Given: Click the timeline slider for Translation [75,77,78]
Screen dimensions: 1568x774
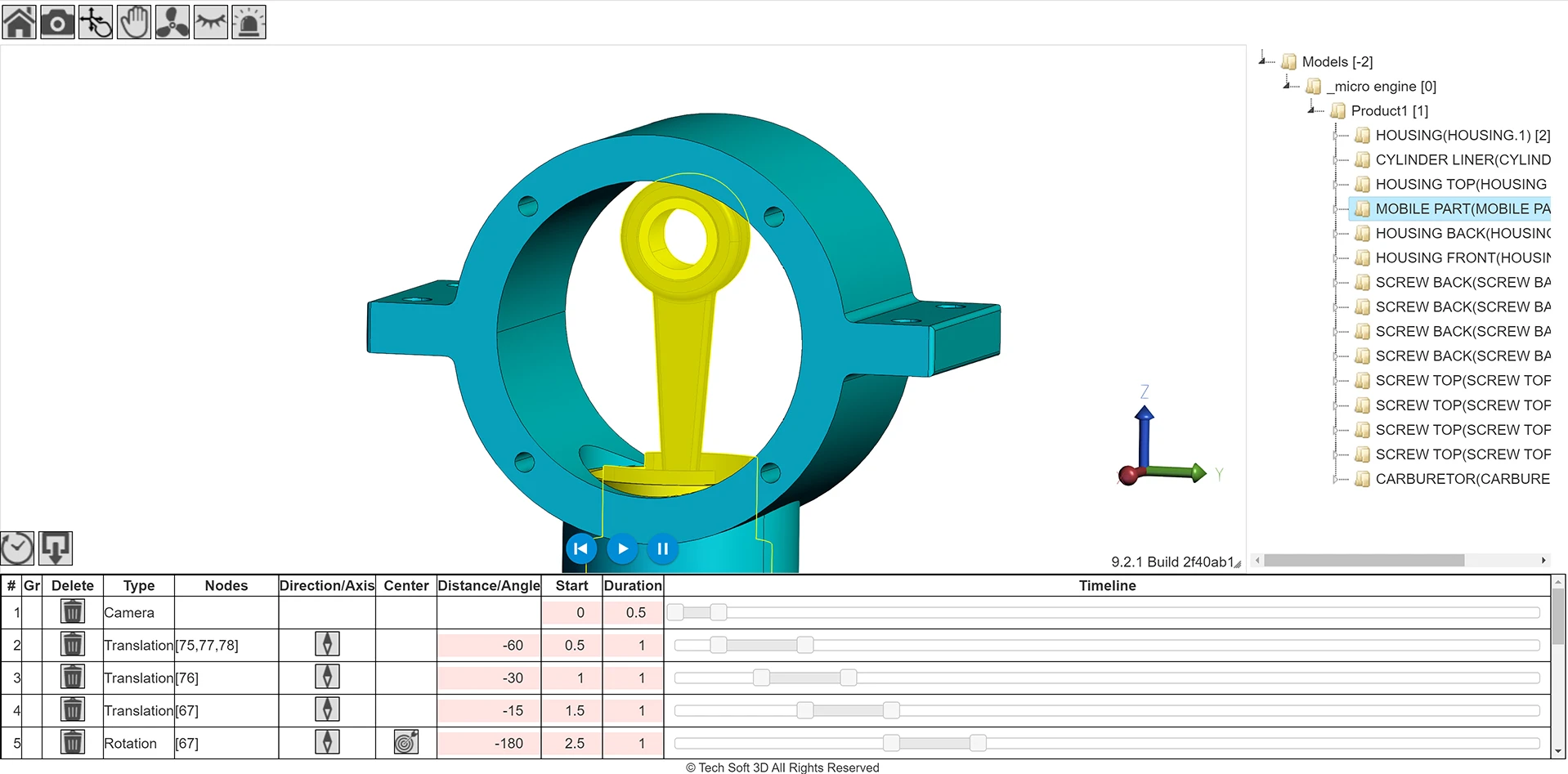Looking at the screenshot, I should (x=719, y=644).
